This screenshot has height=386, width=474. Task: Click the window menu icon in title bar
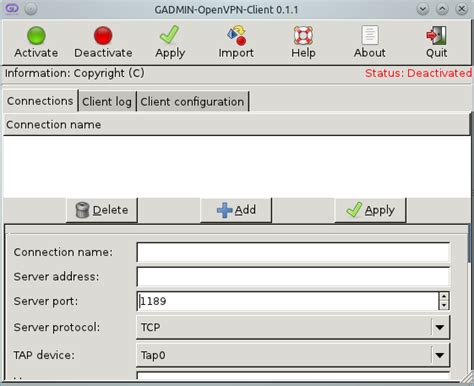coord(12,9)
